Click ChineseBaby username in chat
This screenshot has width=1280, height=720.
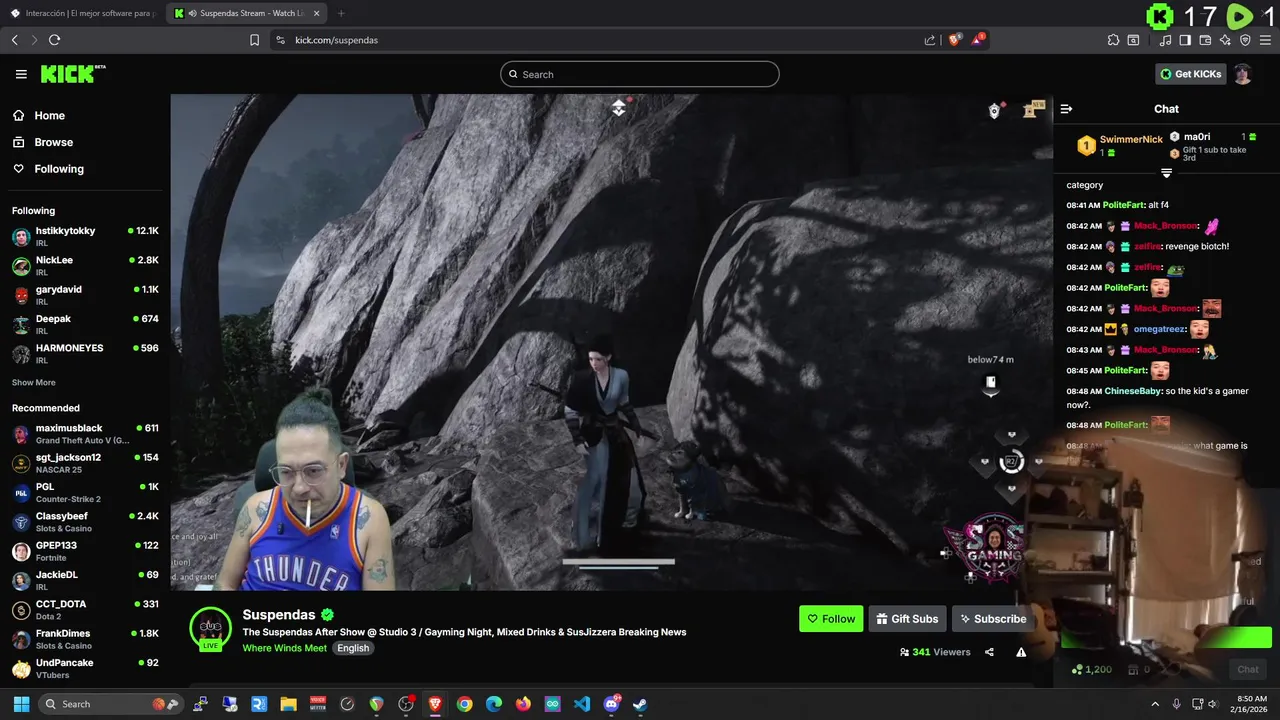coord(1132,391)
